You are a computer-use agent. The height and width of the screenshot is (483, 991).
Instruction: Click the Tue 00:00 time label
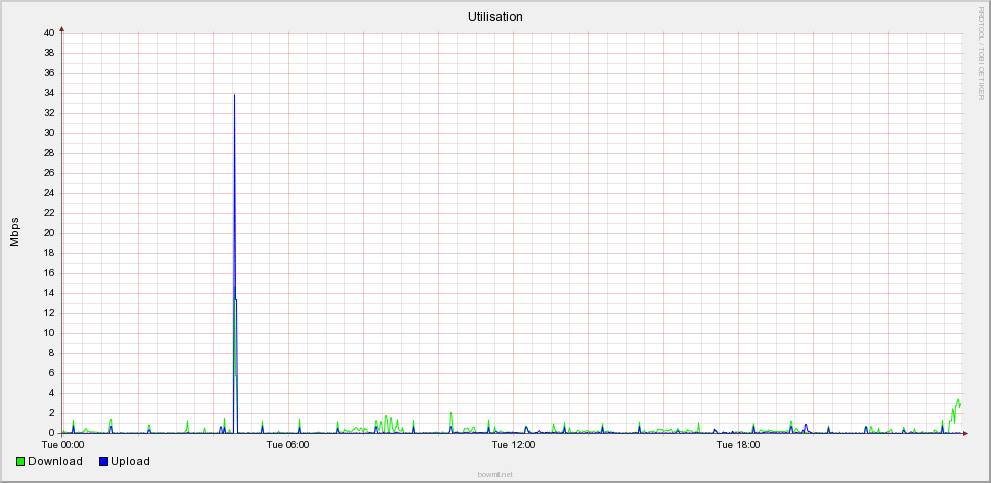coord(63,444)
